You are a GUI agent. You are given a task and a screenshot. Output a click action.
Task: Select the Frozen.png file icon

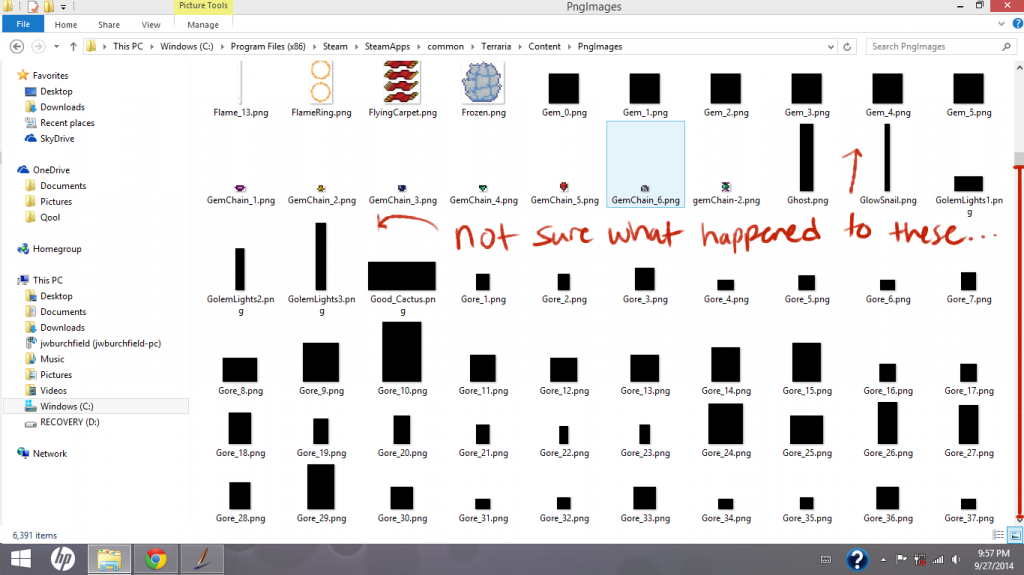pyautogui.click(x=483, y=82)
